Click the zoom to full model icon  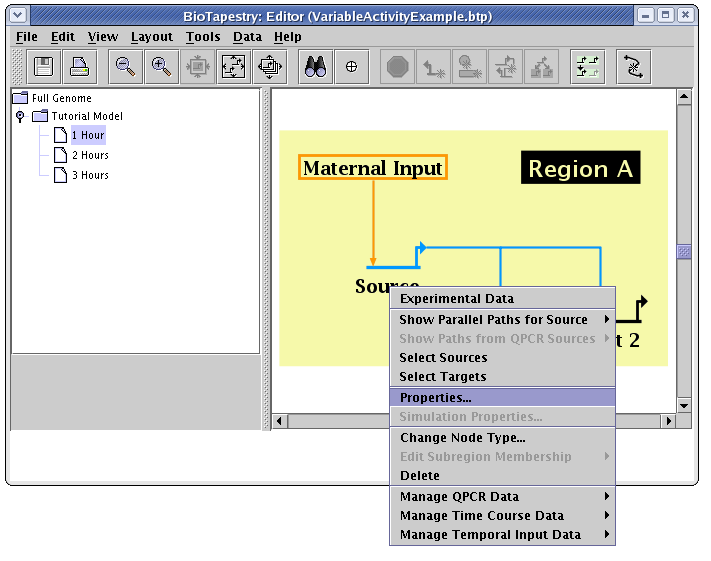[x=232, y=67]
